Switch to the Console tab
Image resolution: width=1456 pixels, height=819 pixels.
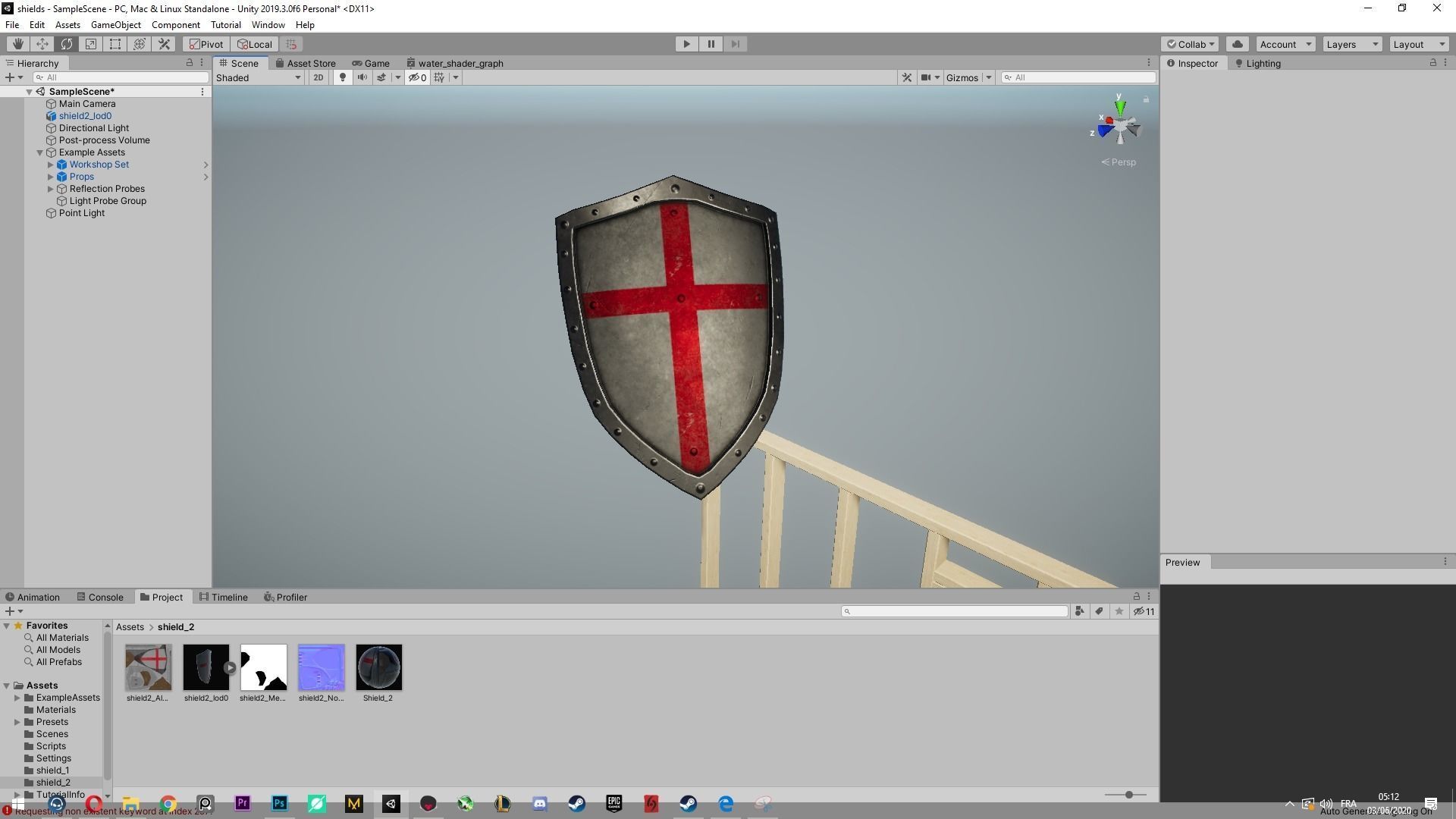[100, 598]
